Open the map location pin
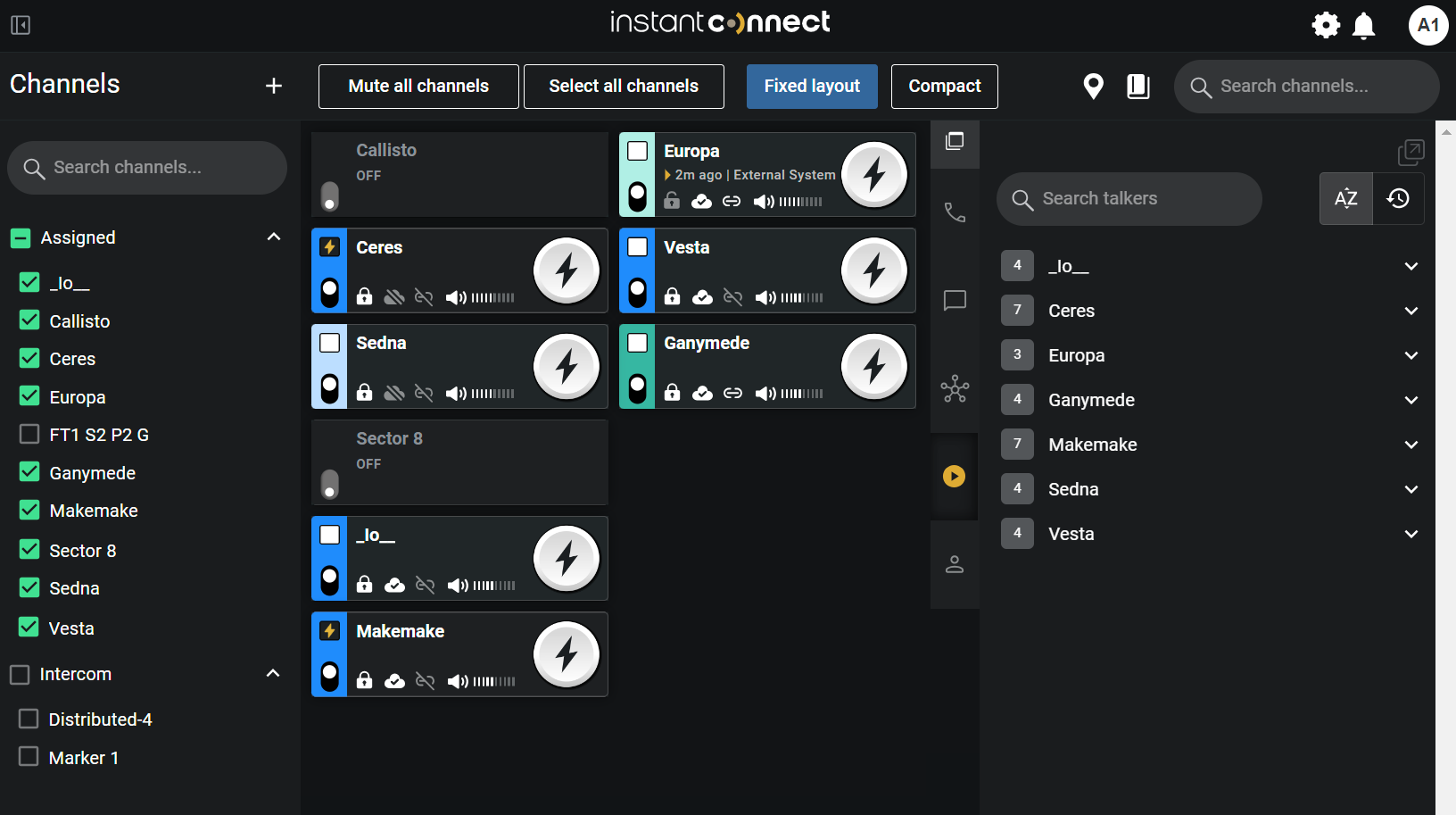 click(1093, 87)
